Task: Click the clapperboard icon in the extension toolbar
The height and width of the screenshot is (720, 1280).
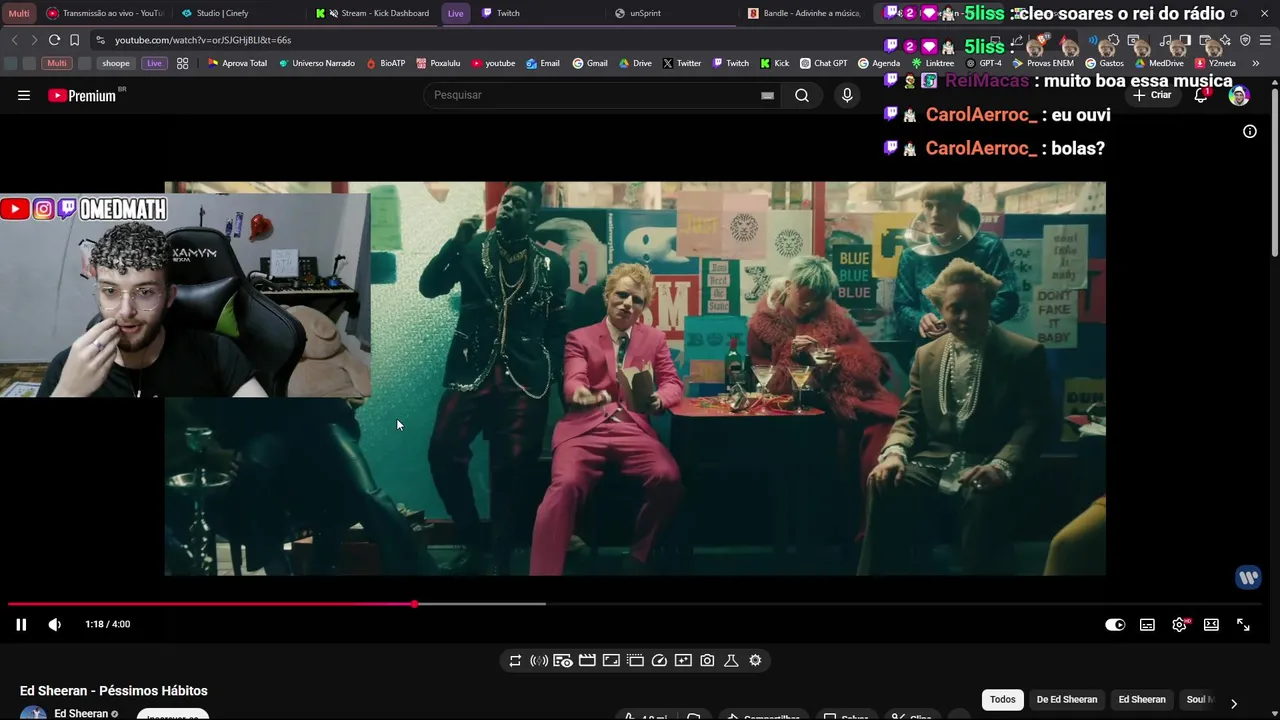Action: pyautogui.click(x=587, y=661)
